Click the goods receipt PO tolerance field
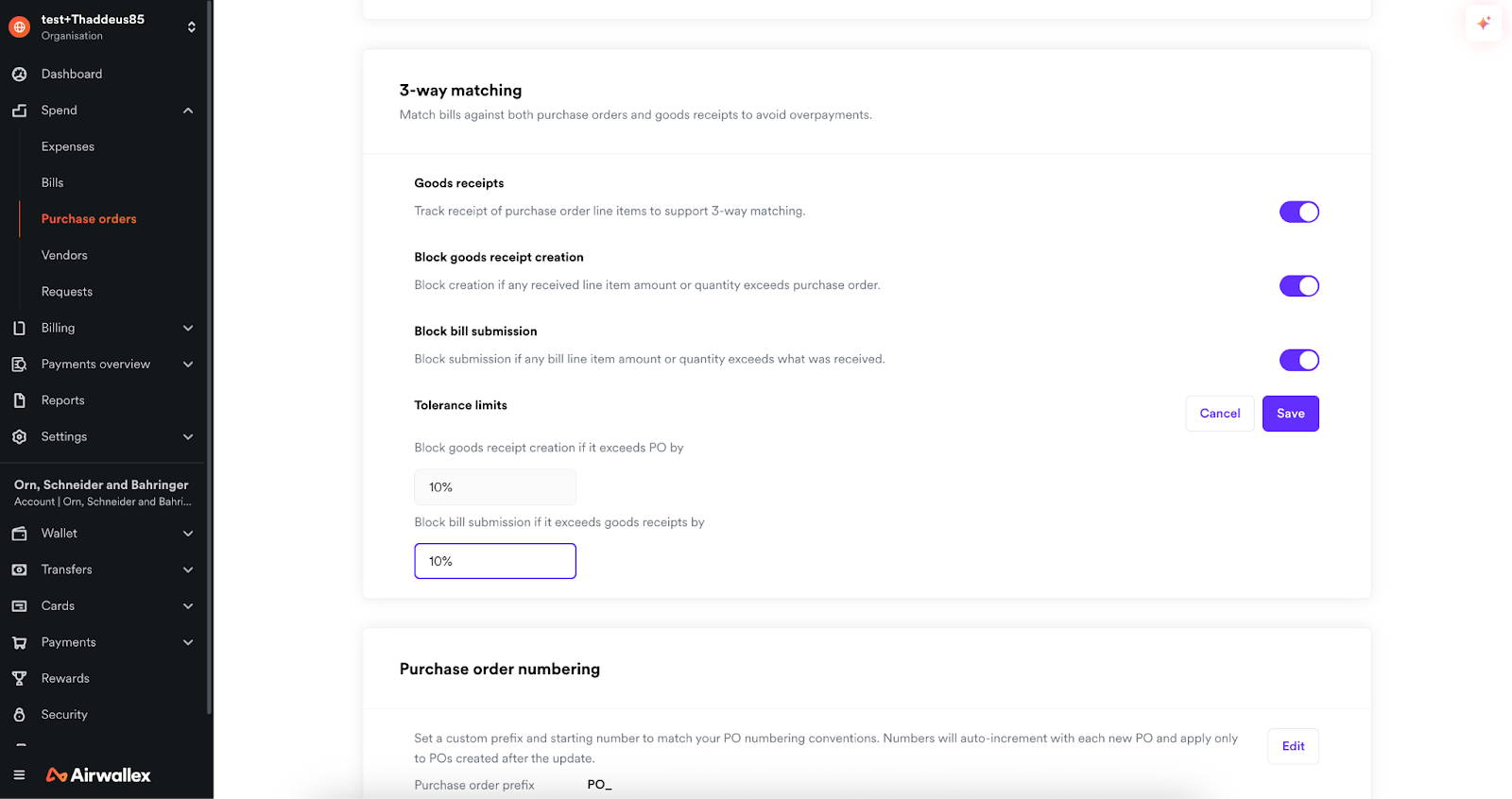This screenshot has height=799, width=1512. pyautogui.click(x=495, y=487)
